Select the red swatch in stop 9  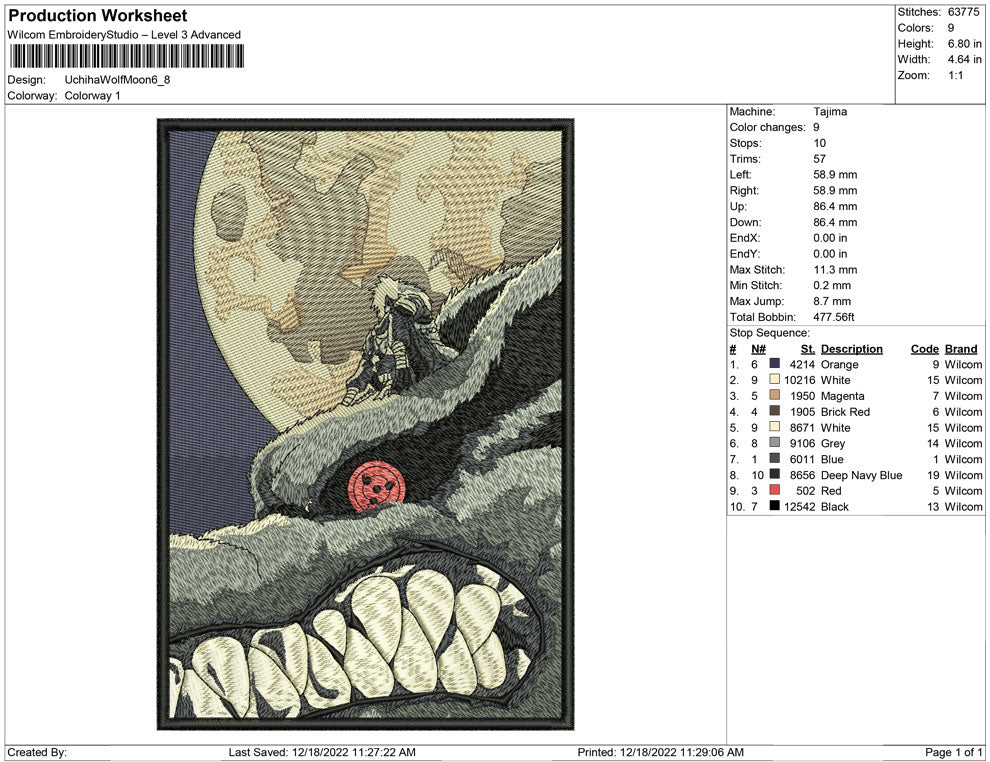[774, 490]
